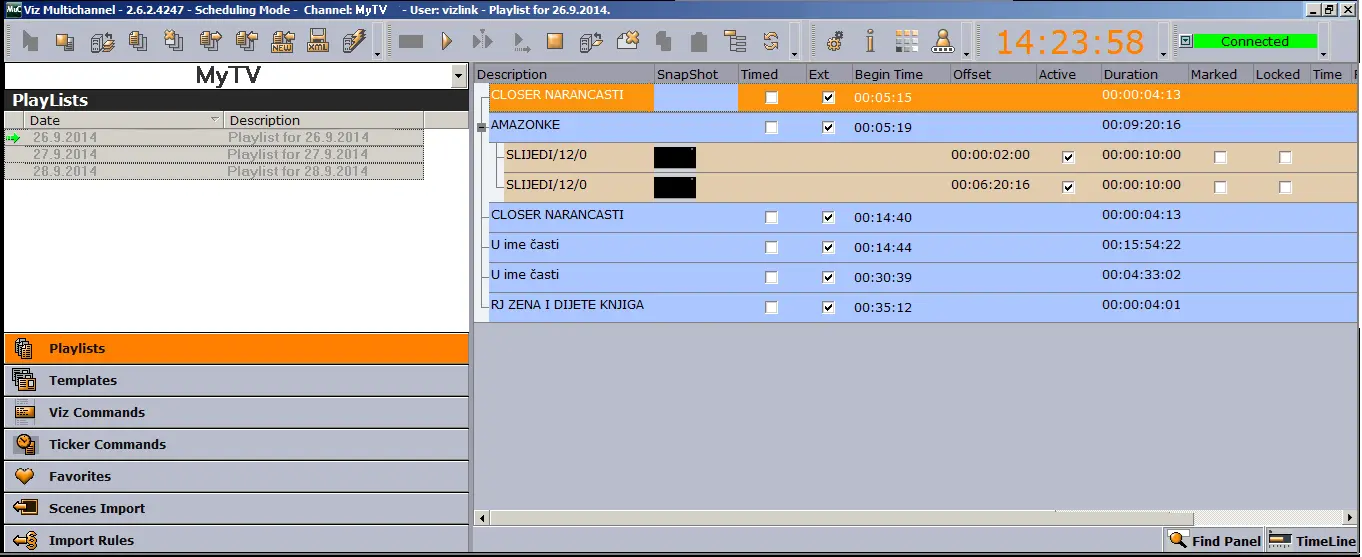Click the refresh arrows icon in toolbar
Viewport: 1362px width, 557px height.
[x=771, y=41]
